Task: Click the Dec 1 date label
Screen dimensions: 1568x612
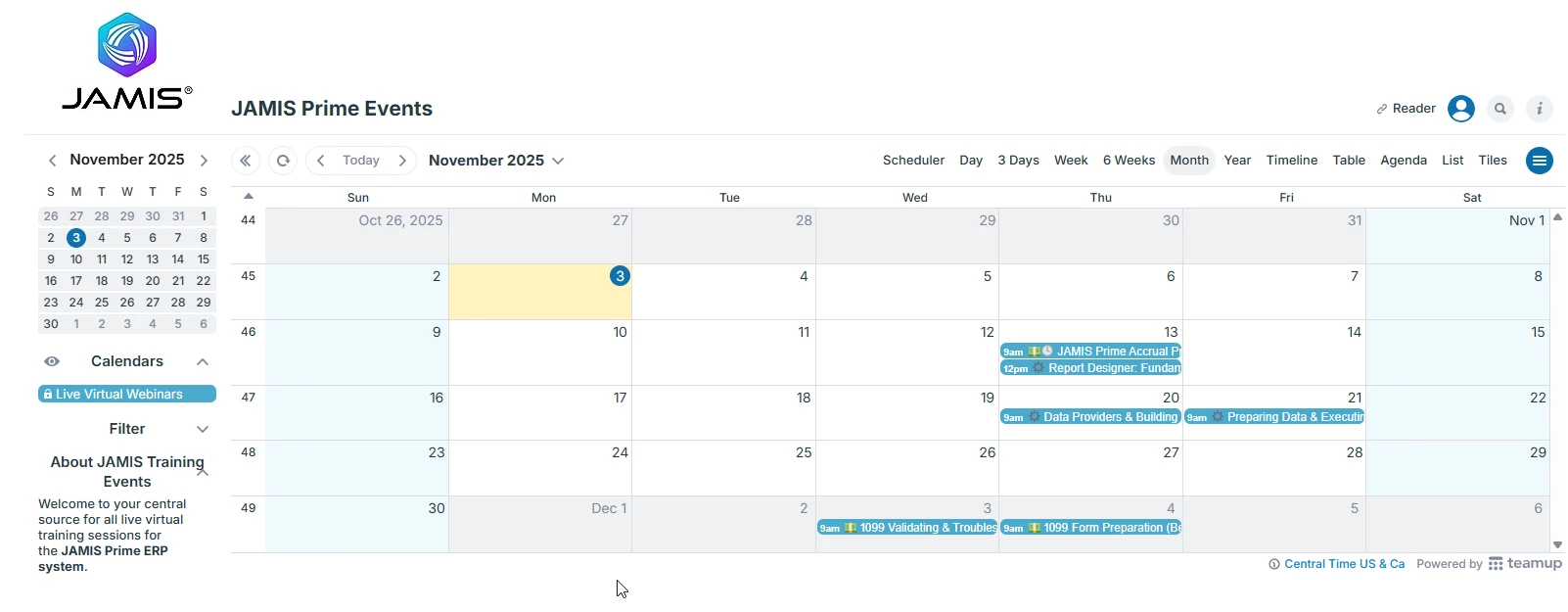Action: click(x=609, y=508)
